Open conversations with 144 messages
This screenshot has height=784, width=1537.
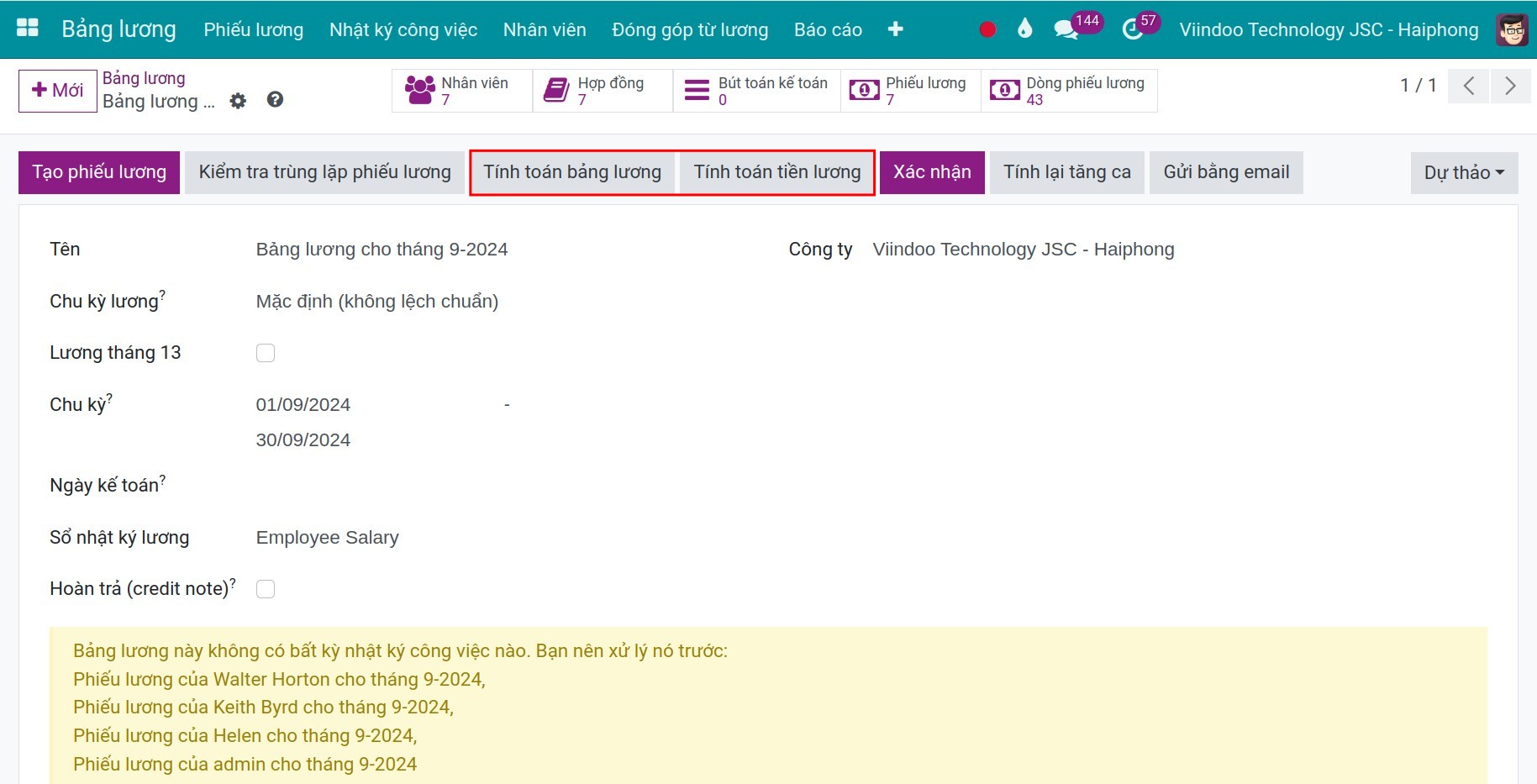1076,28
